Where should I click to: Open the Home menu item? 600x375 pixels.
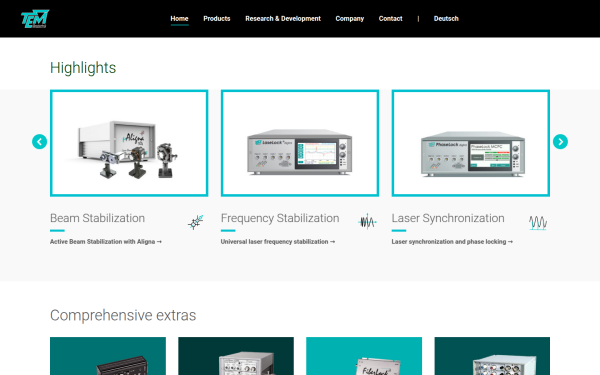179,18
